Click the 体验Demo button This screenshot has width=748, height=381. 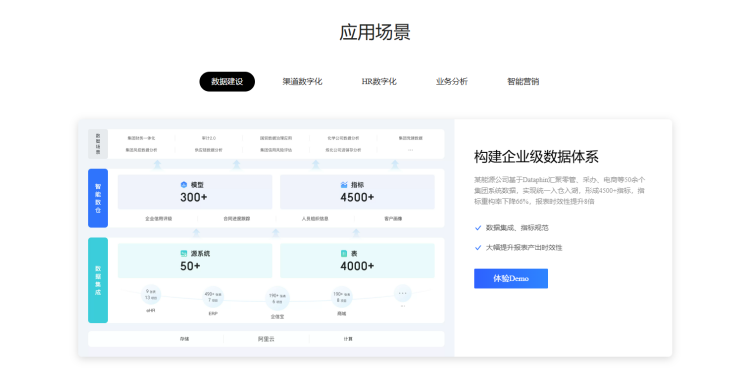click(511, 278)
